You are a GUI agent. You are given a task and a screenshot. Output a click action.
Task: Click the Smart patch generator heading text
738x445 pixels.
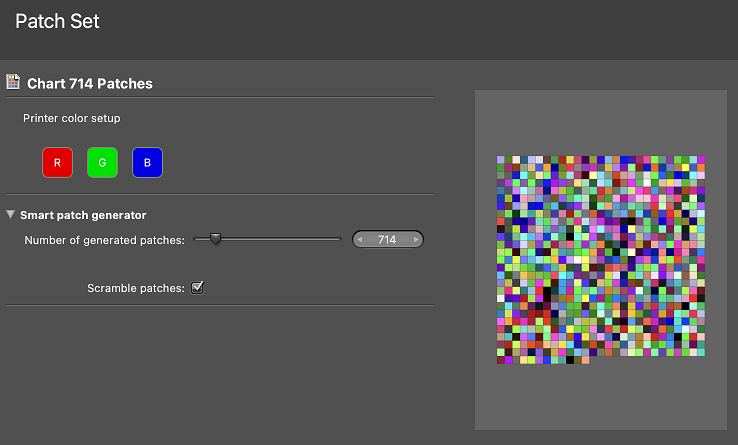[x=83, y=215]
